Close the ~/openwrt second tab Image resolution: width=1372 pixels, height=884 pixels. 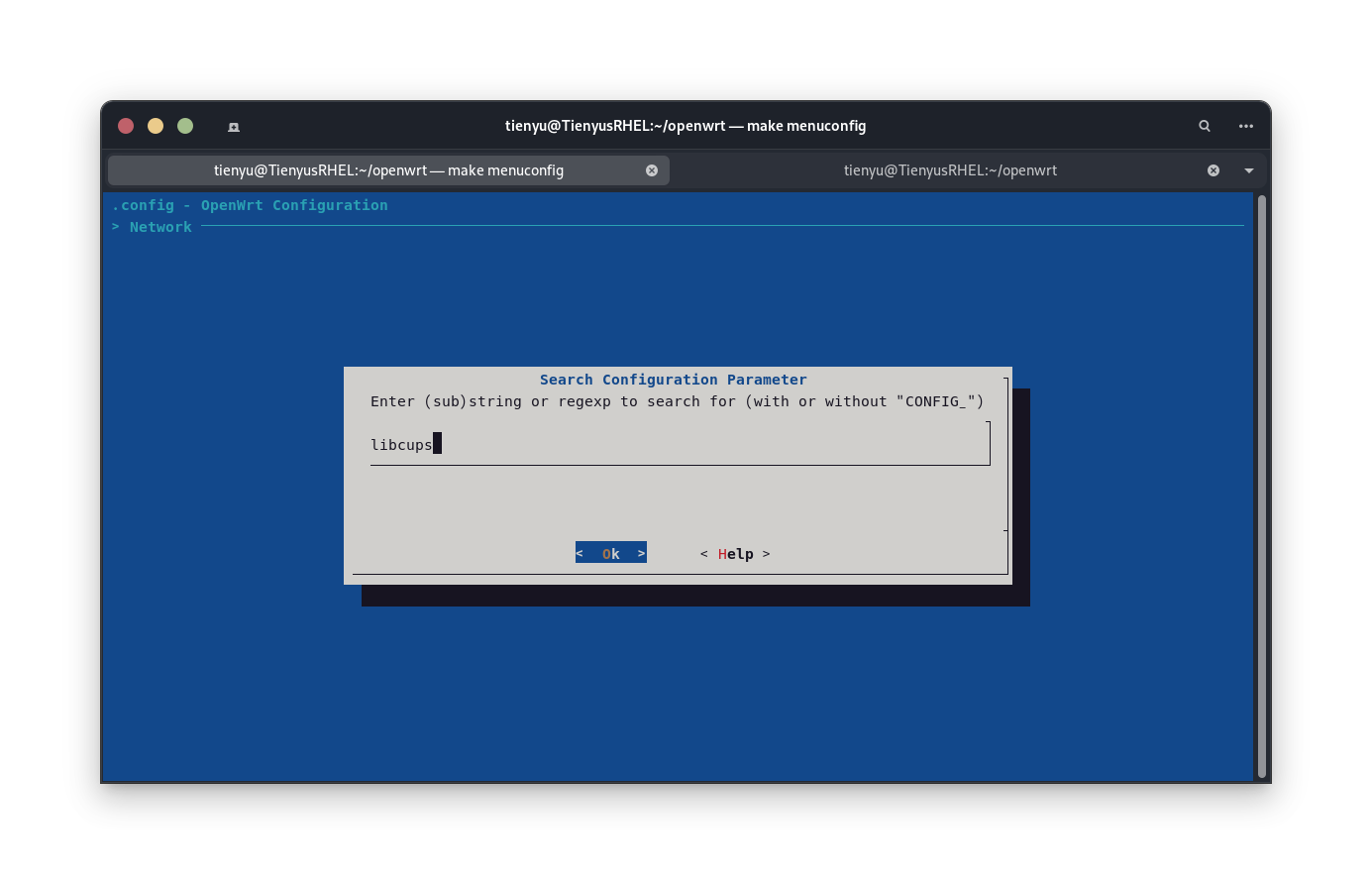click(x=1214, y=170)
